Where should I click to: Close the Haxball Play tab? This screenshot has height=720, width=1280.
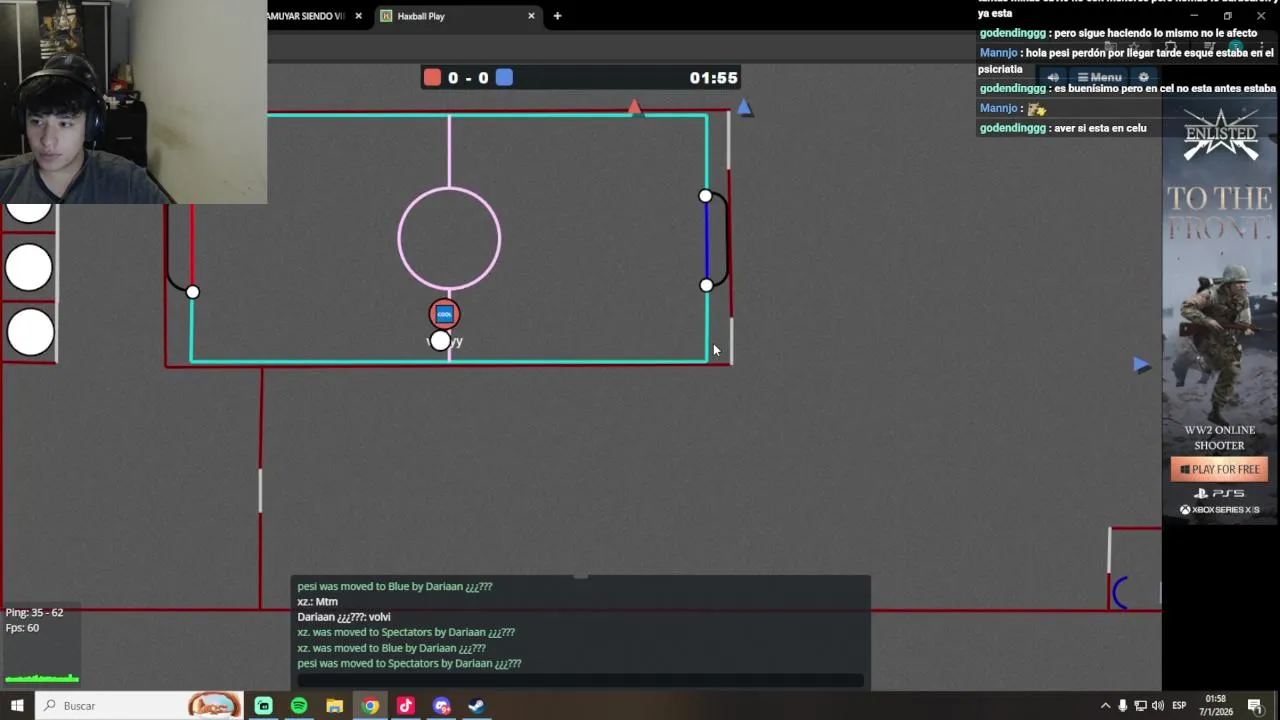point(531,16)
